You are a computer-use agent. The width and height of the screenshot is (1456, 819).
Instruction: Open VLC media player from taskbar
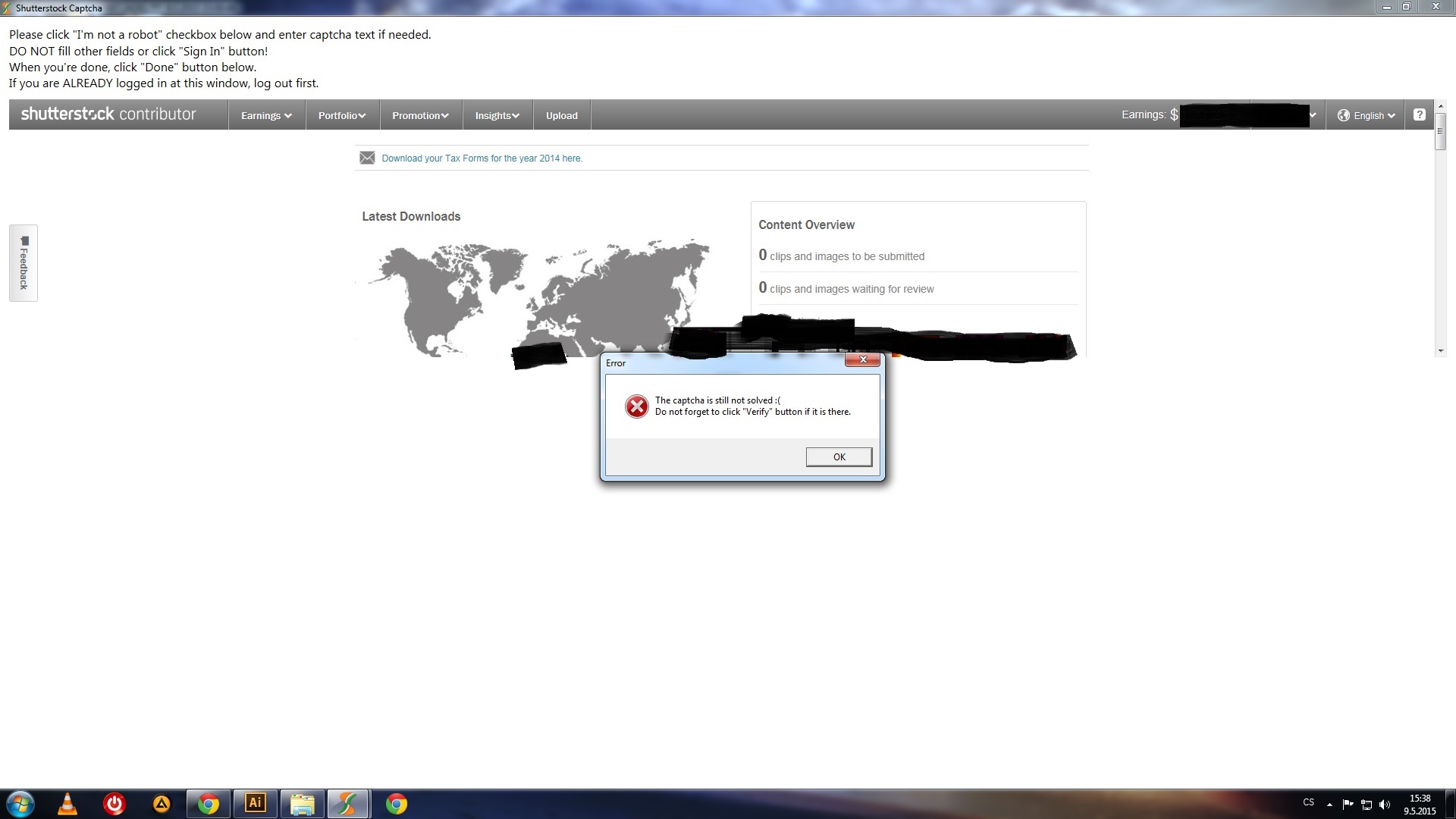67,804
